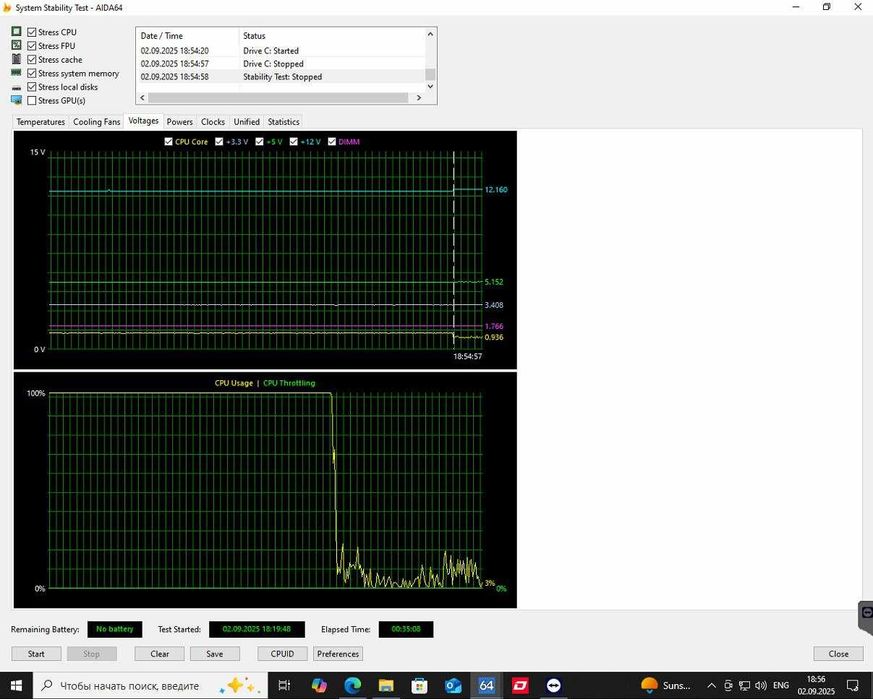873x699 pixels.
Task: Click the Stress FPU icon
Action: pyautogui.click(x=16, y=45)
